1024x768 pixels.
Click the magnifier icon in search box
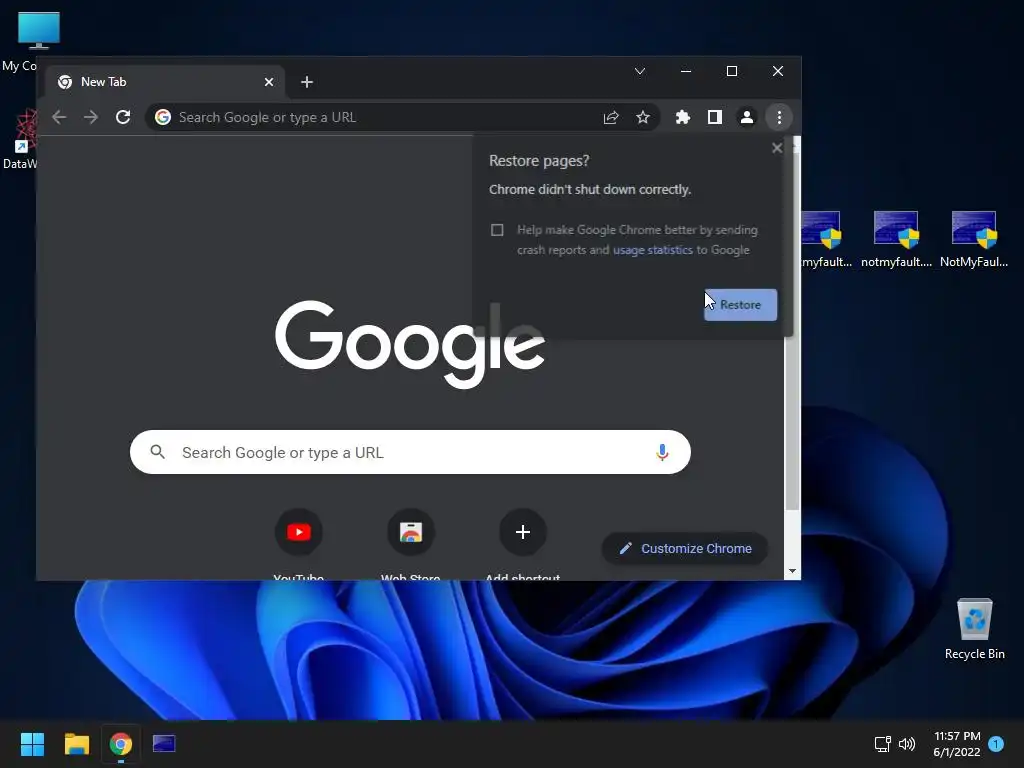click(x=157, y=452)
